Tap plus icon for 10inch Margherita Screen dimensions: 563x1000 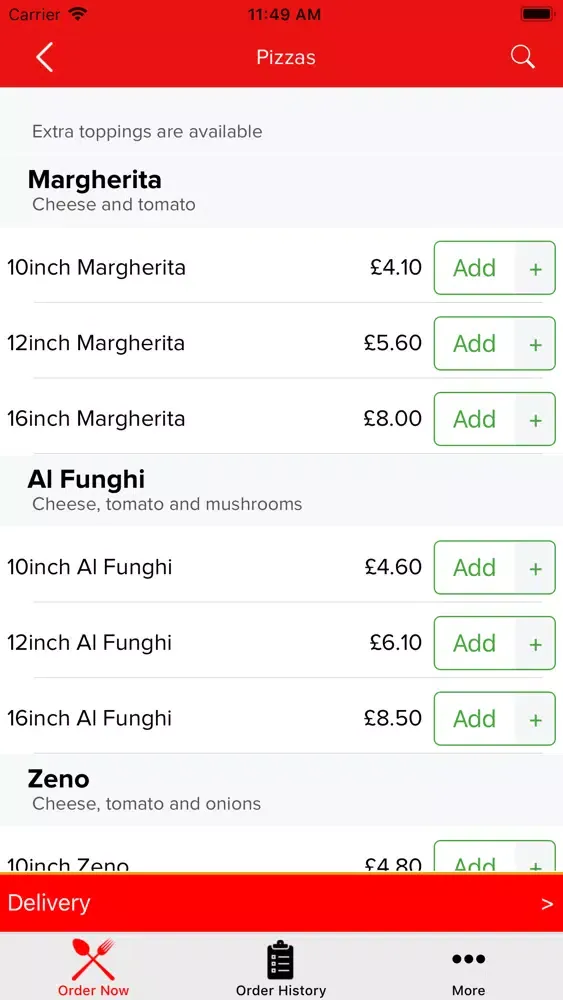pyautogui.click(x=536, y=268)
